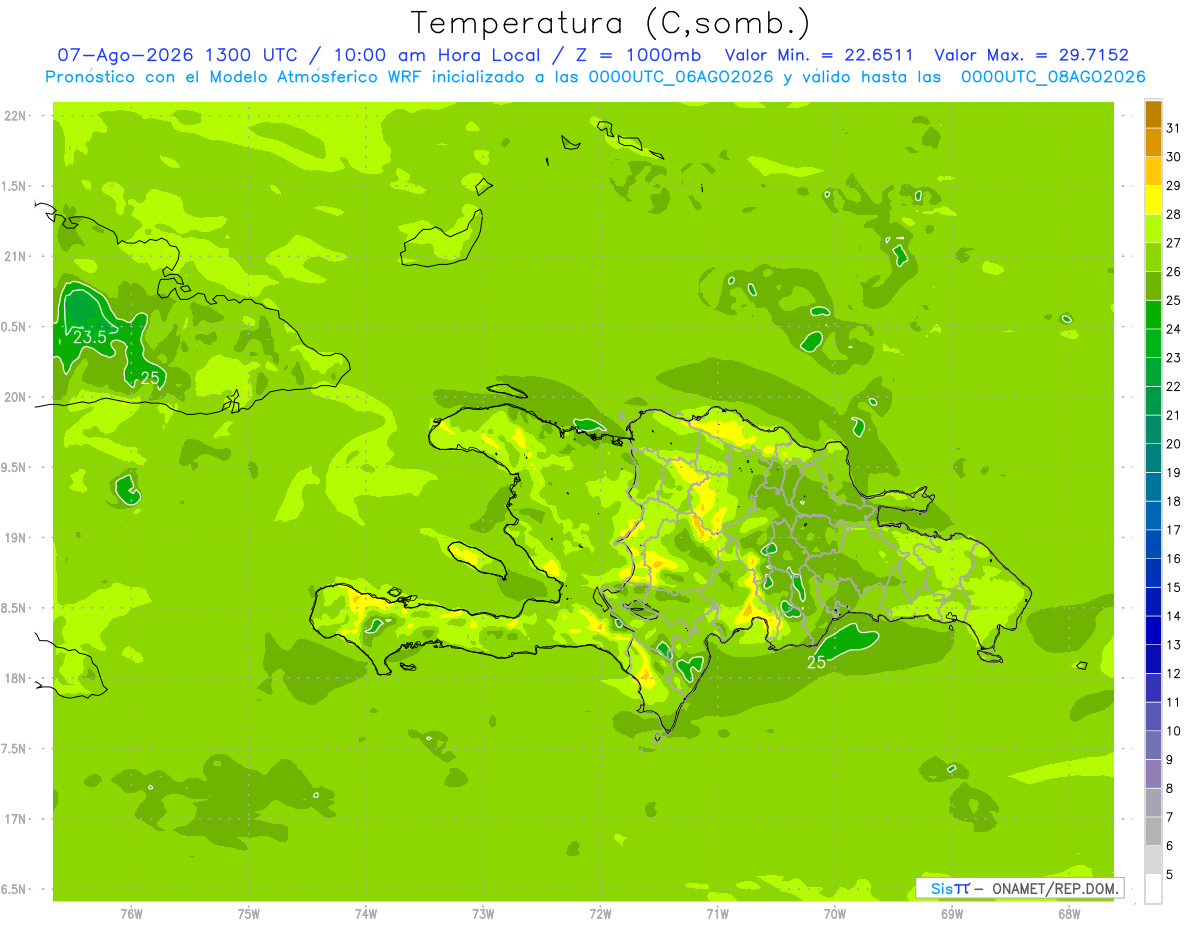Image resolution: width=1200 pixels, height=927 pixels.
Task: Click the orange-brown color swatch beside legend value 31
Action: [1153, 114]
